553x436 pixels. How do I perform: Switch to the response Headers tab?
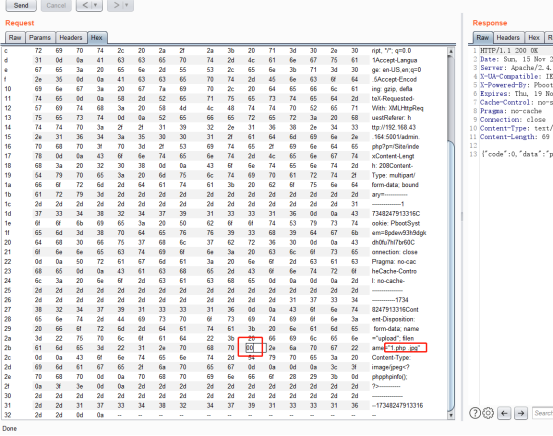coord(508,37)
